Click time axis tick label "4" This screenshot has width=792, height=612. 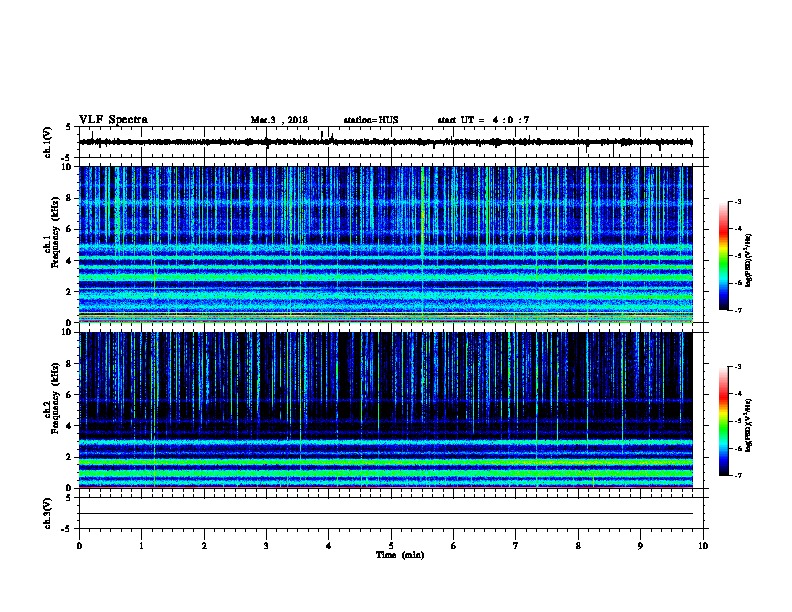point(328,546)
